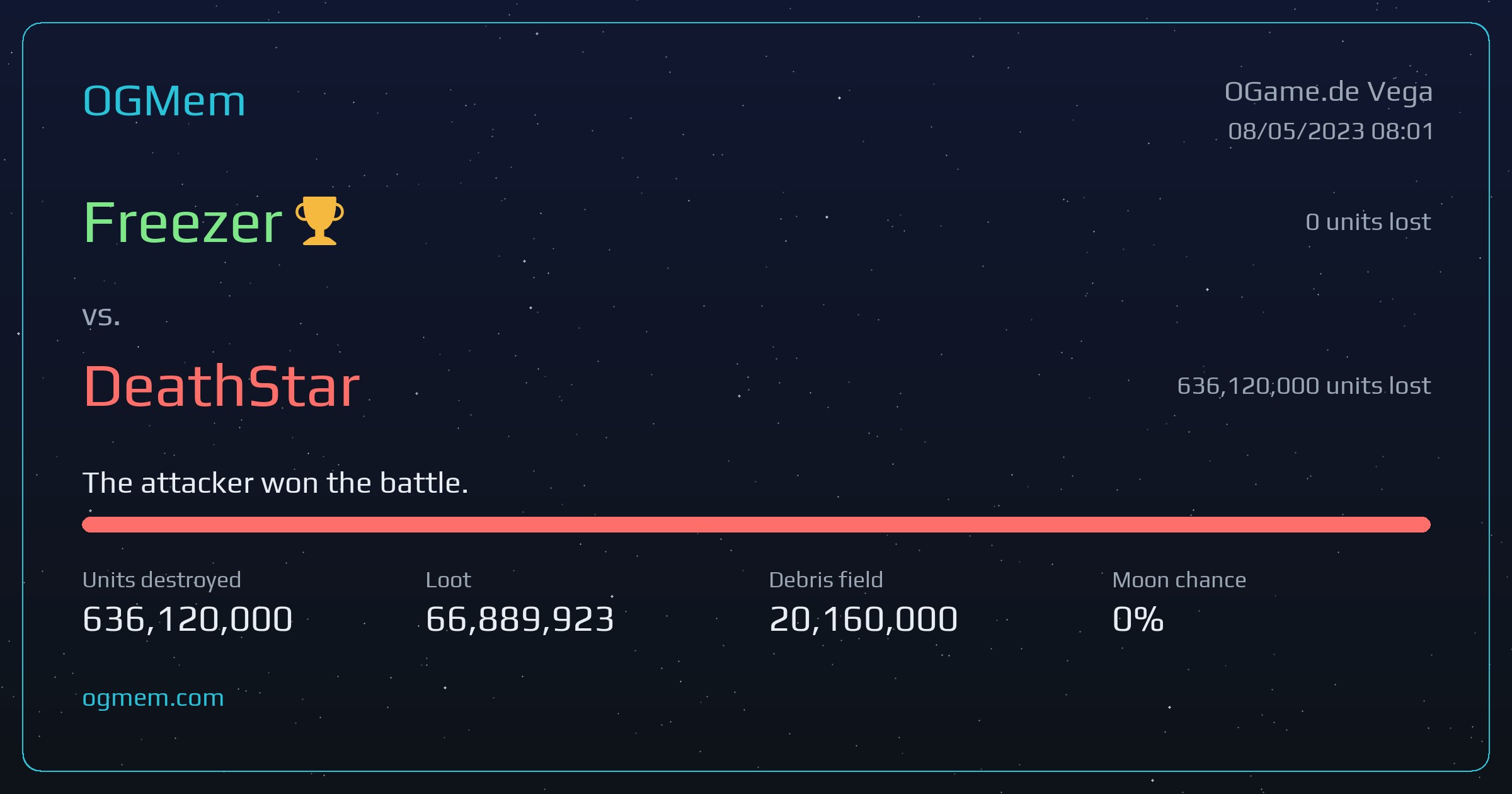1512x794 pixels.
Task: Click the OGame.de Vega server label
Action: pyautogui.click(x=1329, y=93)
